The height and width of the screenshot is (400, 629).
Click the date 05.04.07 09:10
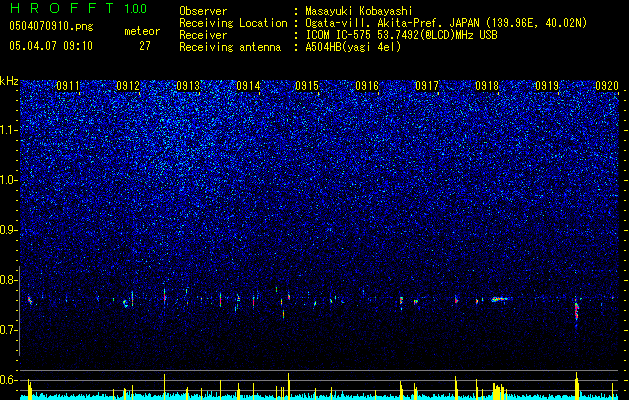click(x=51, y=46)
